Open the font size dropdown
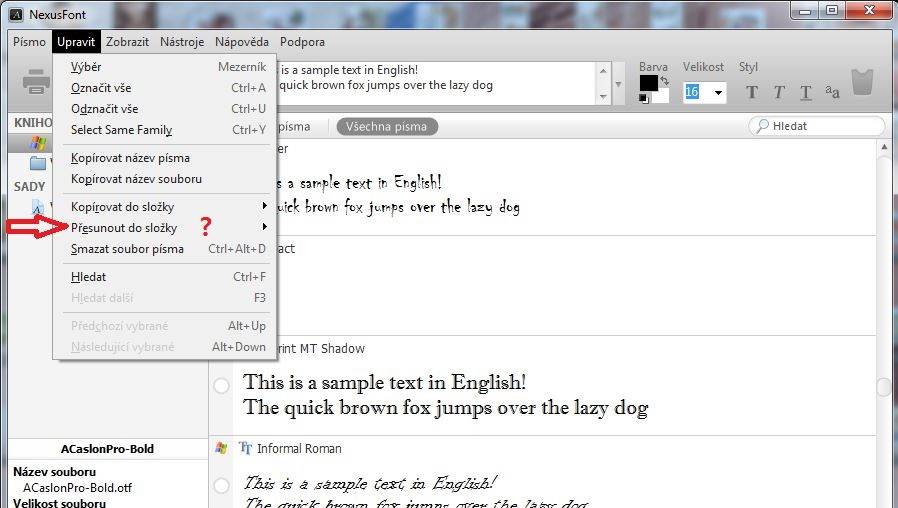 718,92
